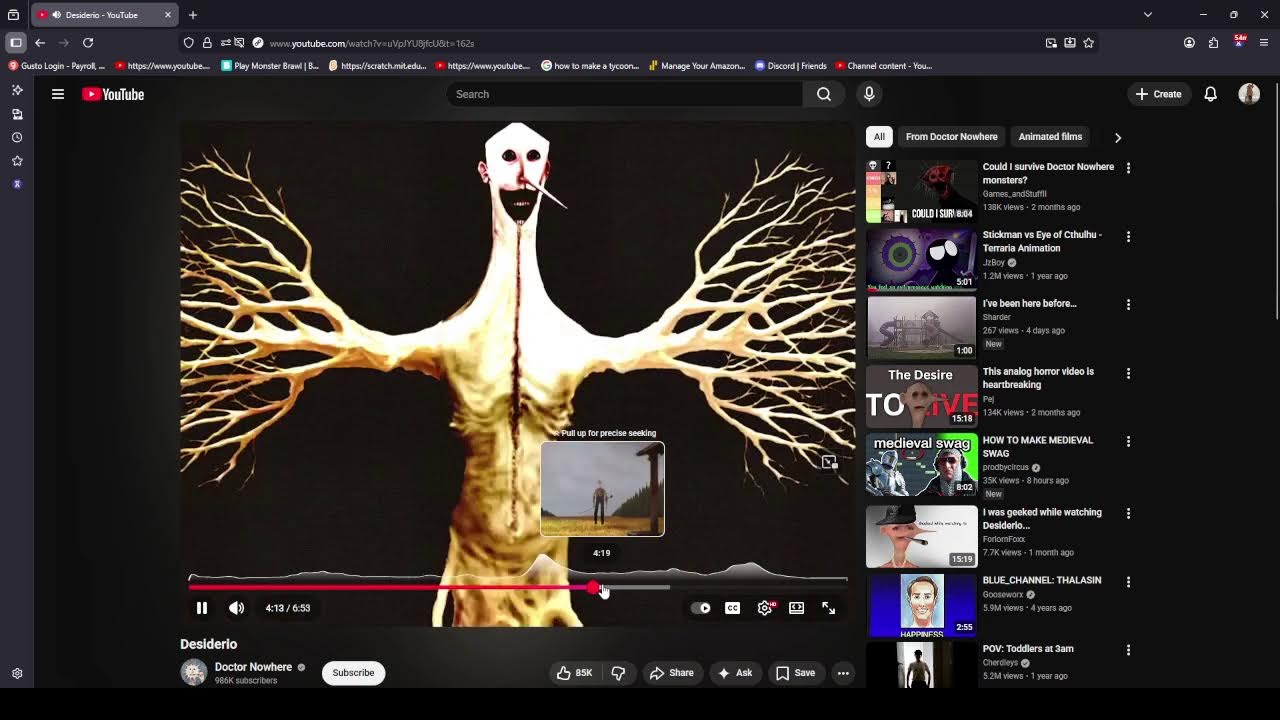Screen dimensions: 1280x720
Task: Pause the video playback
Action: coord(202,608)
